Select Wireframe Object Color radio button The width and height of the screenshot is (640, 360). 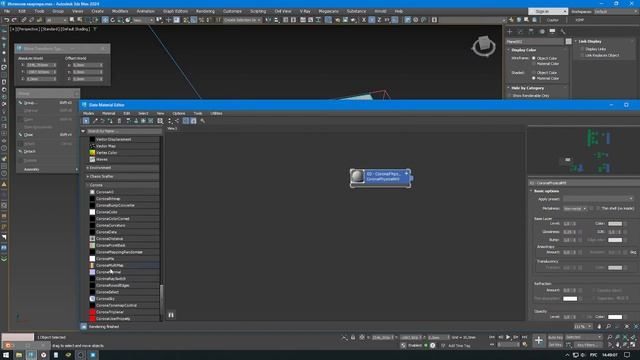(533, 58)
